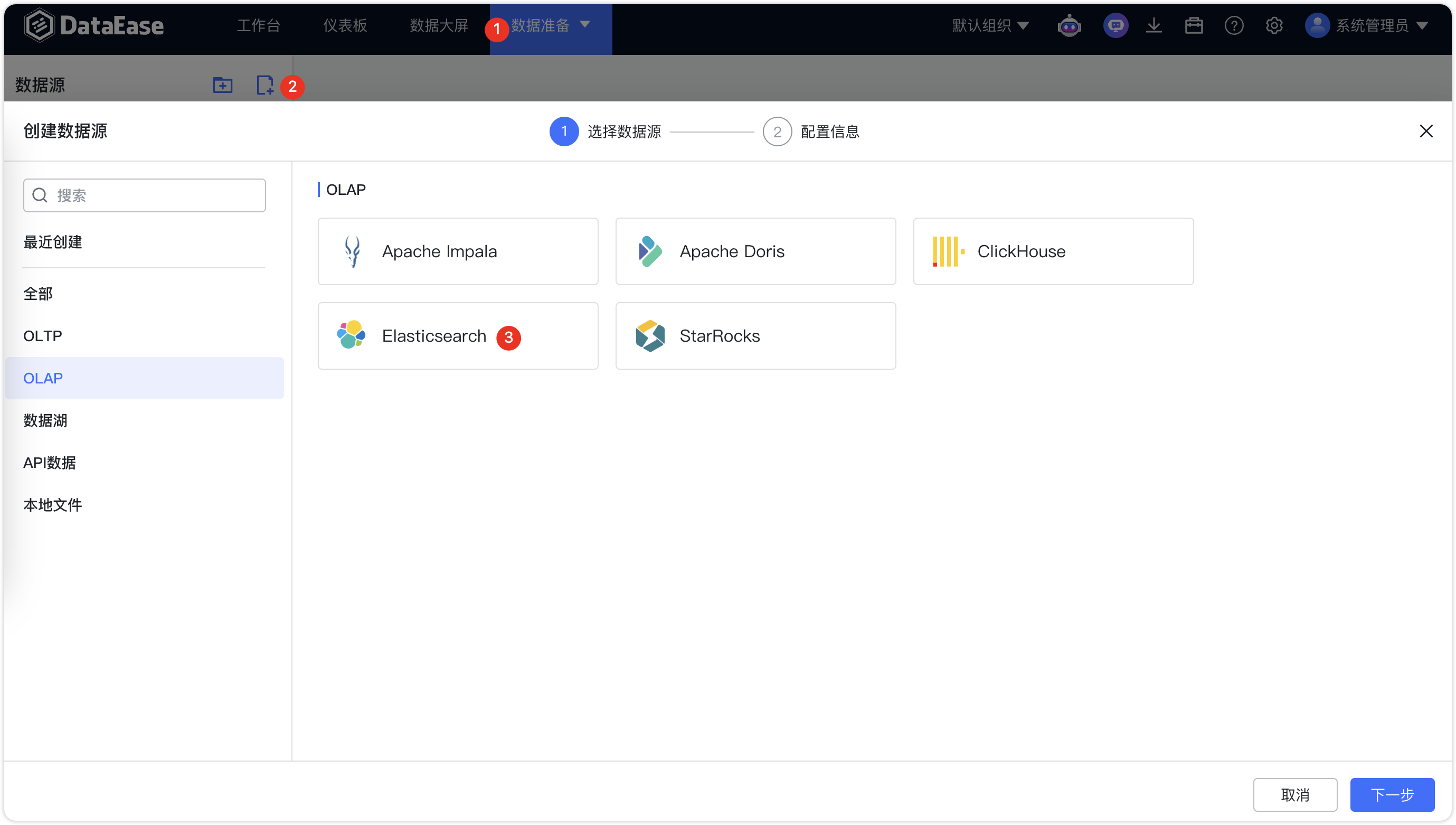1456x825 pixels.
Task: Click the StarRocks logo icon
Action: pos(649,335)
